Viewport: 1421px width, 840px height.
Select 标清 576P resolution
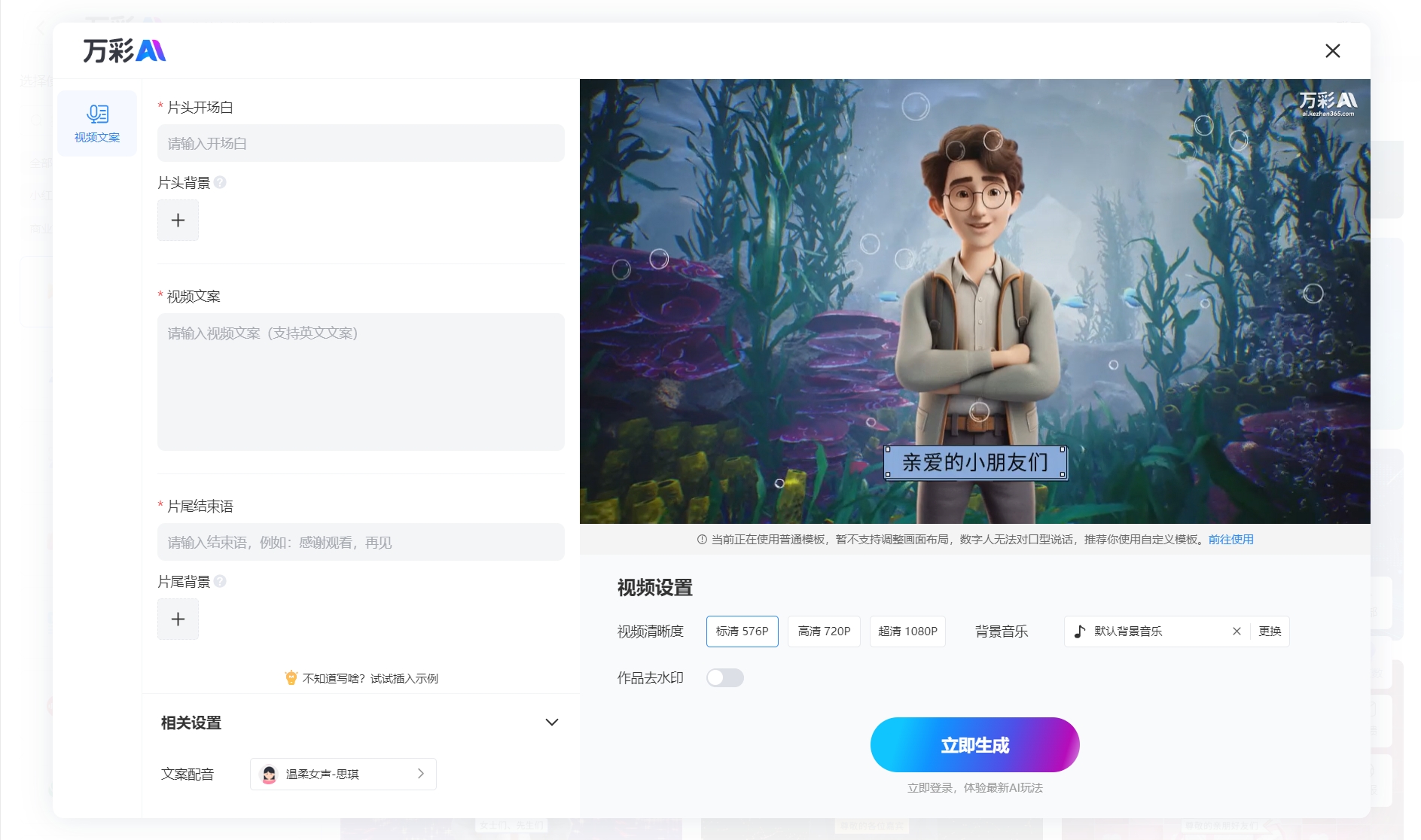pos(743,631)
